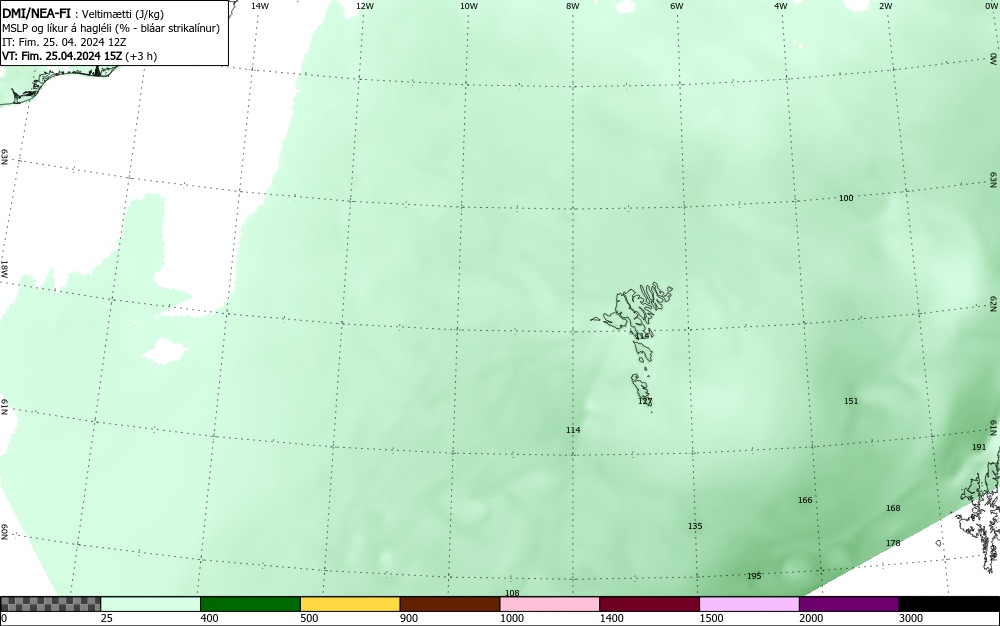Click the map value 166
The width and height of the screenshot is (1000, 626).
tap(805, 500)
